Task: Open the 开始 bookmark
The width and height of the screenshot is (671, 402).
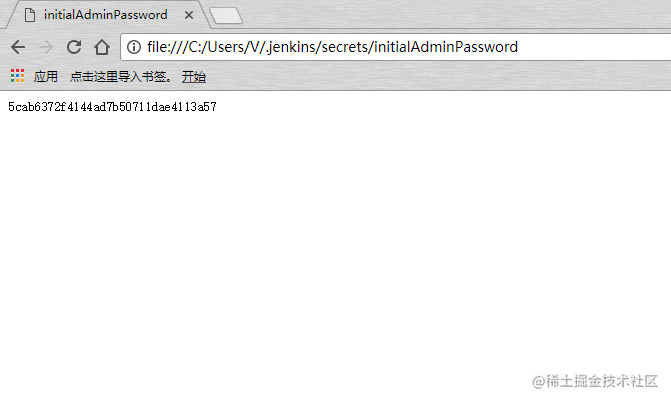Action: click(x=194, y=77)
